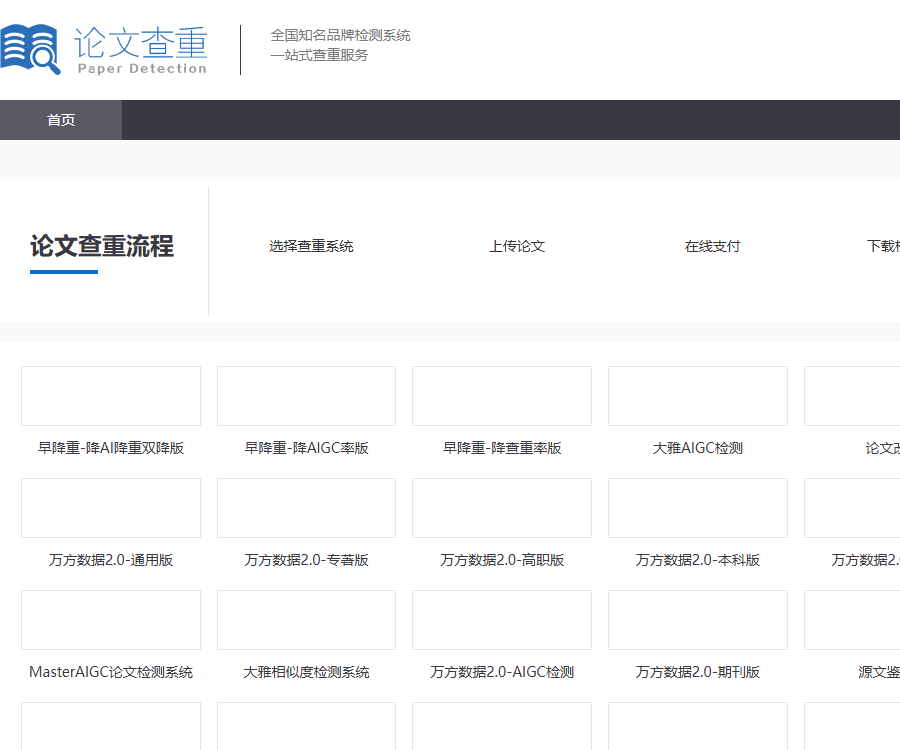Select the 万方数据2.0-专著版 link

pos(307,559)
